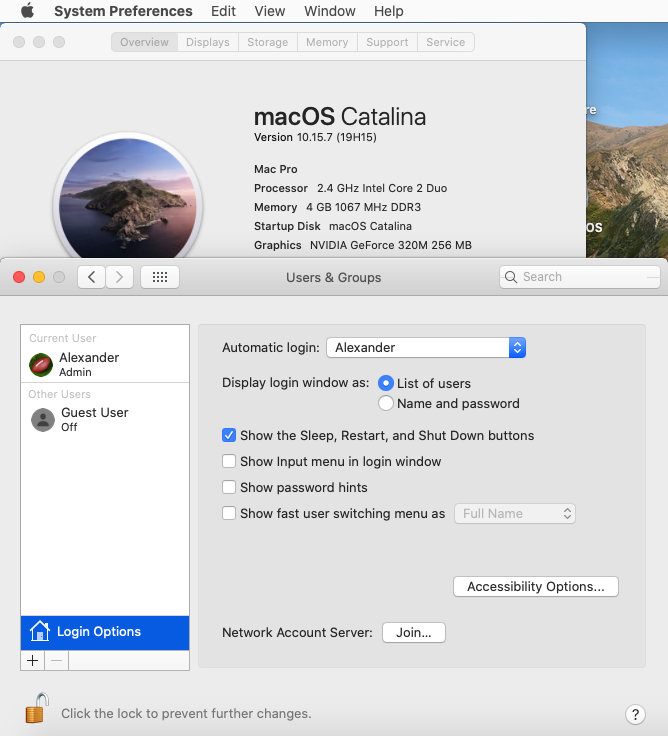Click Memory 4 GB 1067 MHz DDR3
The height and width of the screenshot is (736, 668).
[x=338, y=207]
